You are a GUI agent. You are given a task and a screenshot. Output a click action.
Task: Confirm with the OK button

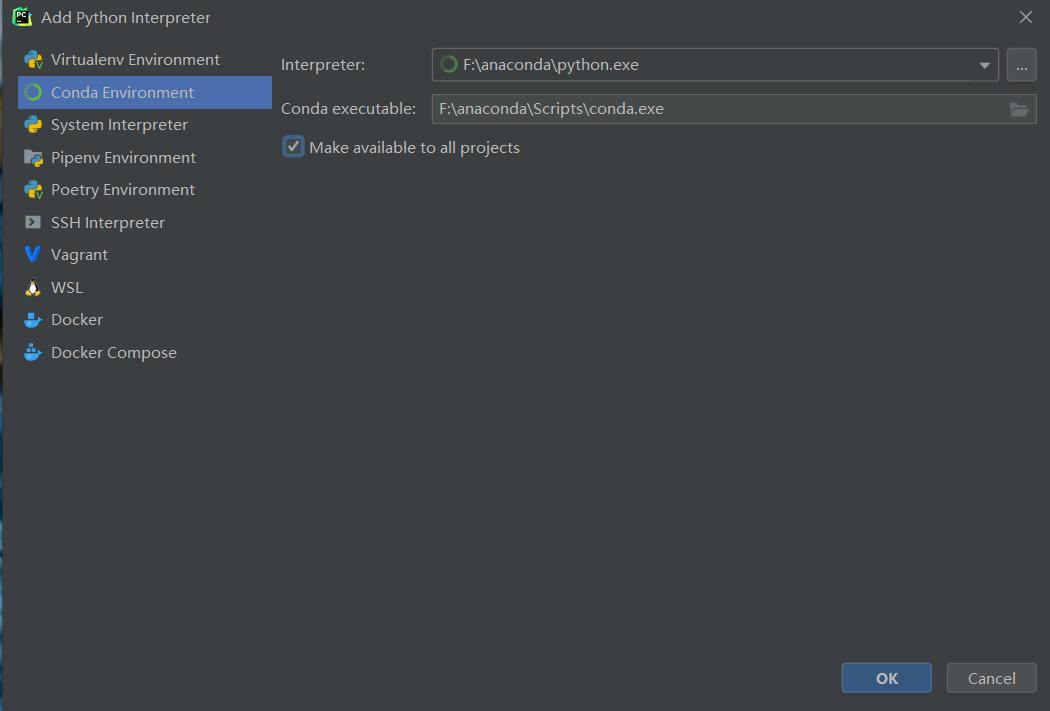(887, 678)
